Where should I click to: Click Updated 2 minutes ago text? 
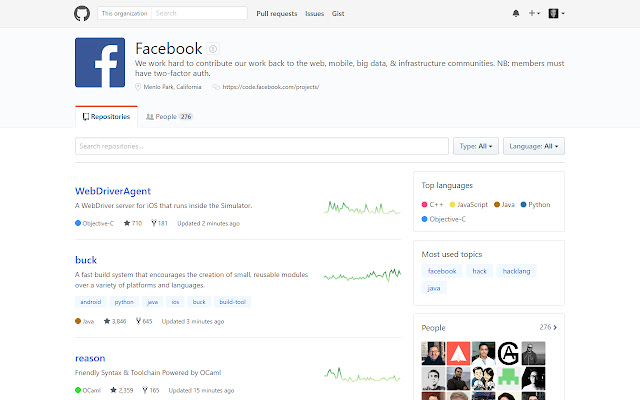point(209,223)
